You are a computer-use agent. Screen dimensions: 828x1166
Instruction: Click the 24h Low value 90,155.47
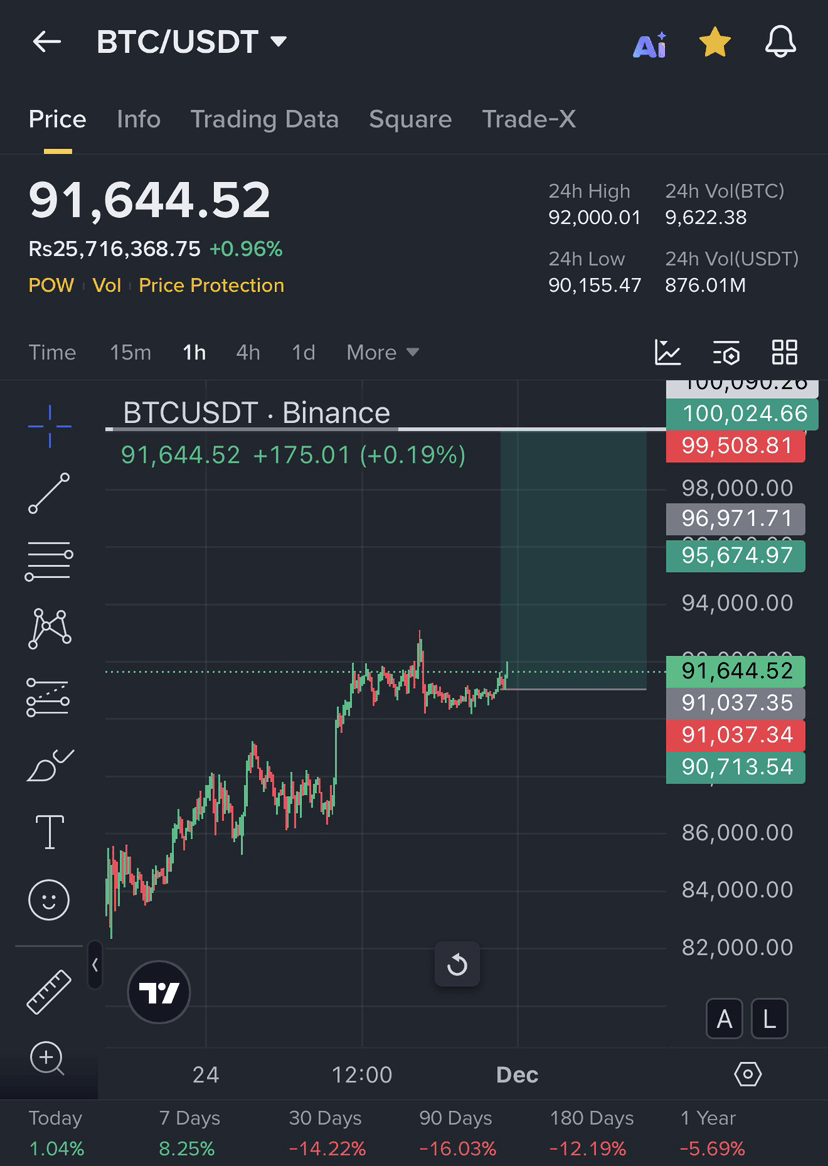(594, 286)
